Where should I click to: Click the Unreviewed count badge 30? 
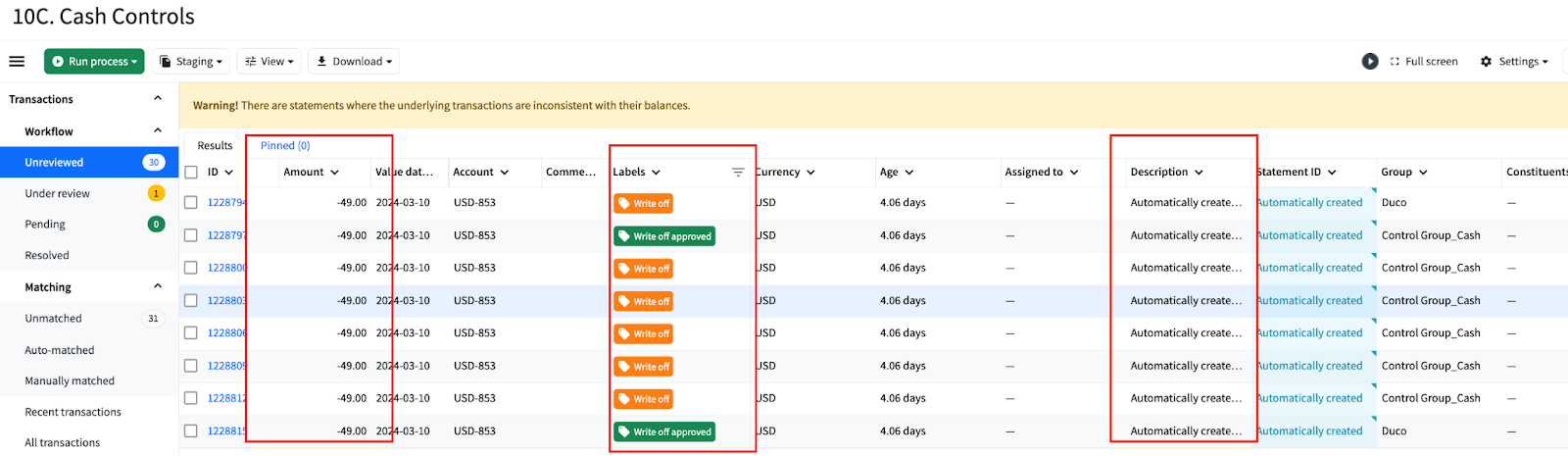pos(154,162)
